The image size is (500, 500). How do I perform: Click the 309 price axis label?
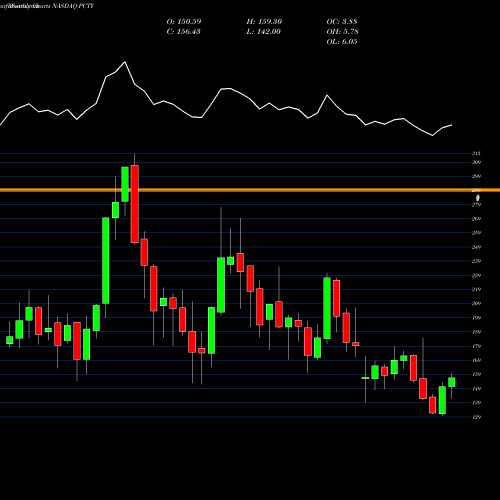click(x=476, y=162)
